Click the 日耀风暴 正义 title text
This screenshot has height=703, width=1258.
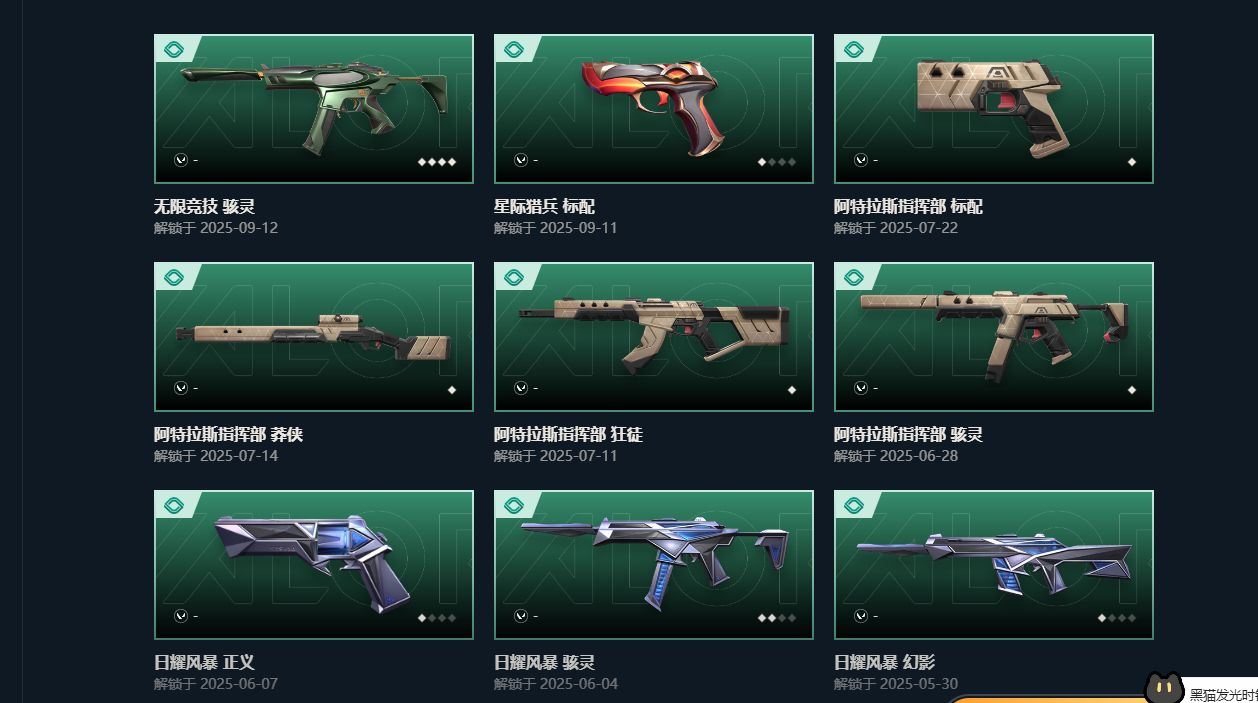tap(204, 663)
